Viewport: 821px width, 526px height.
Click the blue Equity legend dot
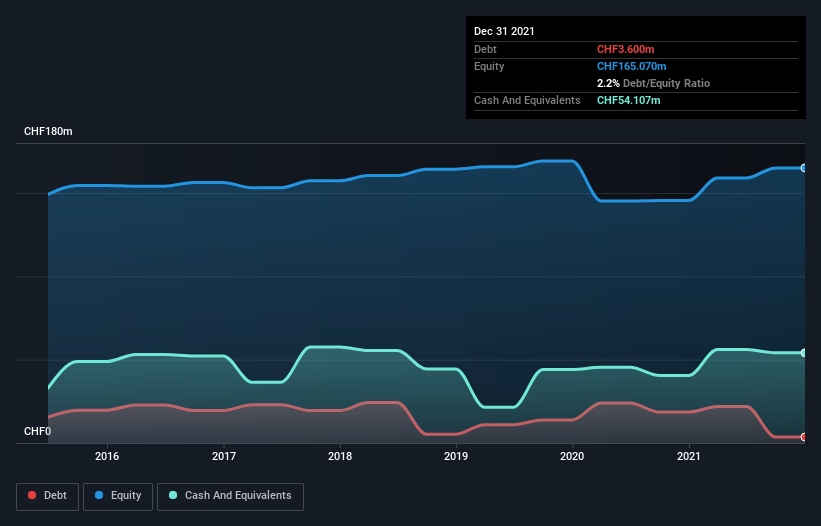pos(99,495)
